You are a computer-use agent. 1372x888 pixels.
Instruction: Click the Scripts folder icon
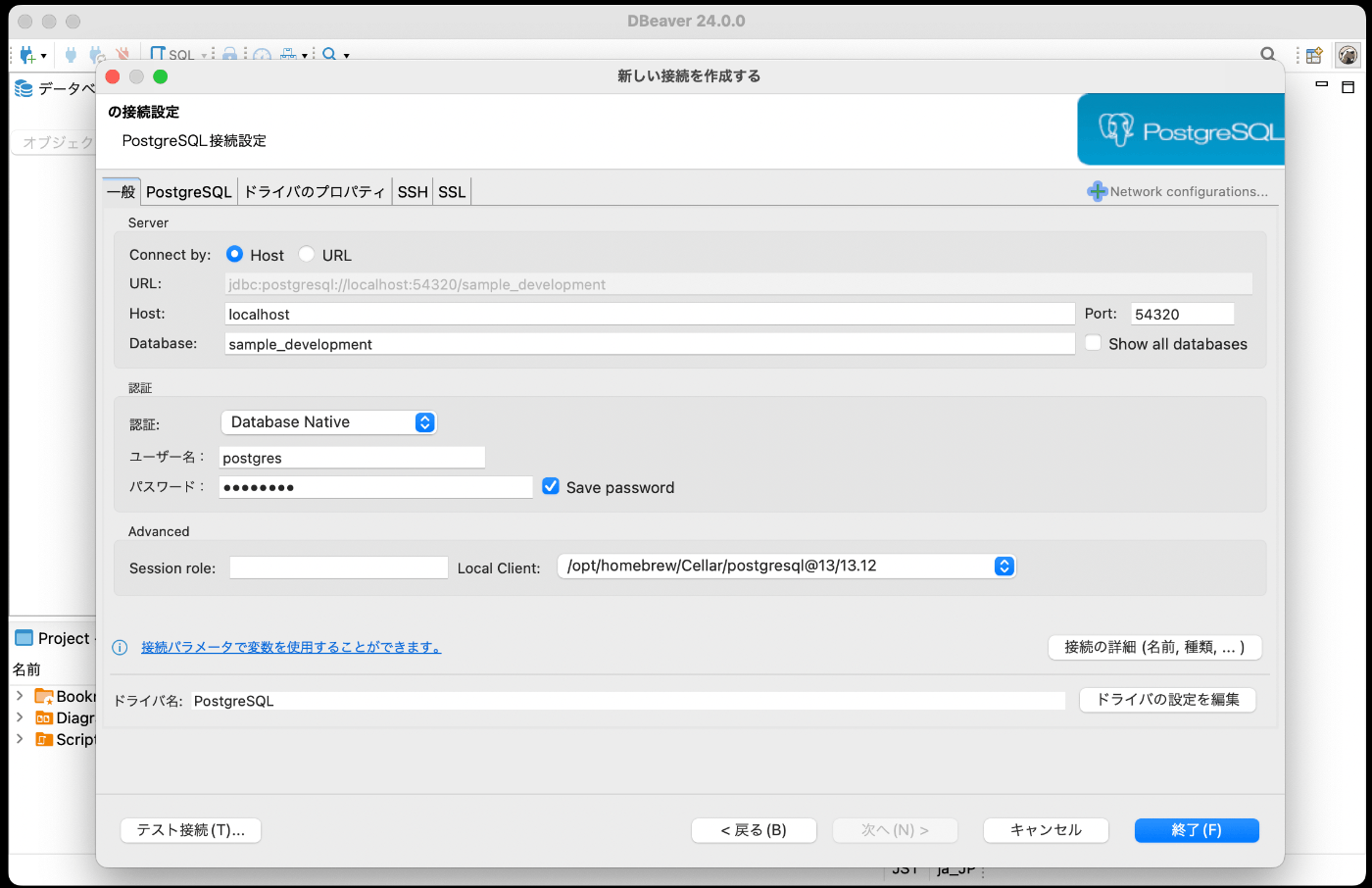click(44, 739)
